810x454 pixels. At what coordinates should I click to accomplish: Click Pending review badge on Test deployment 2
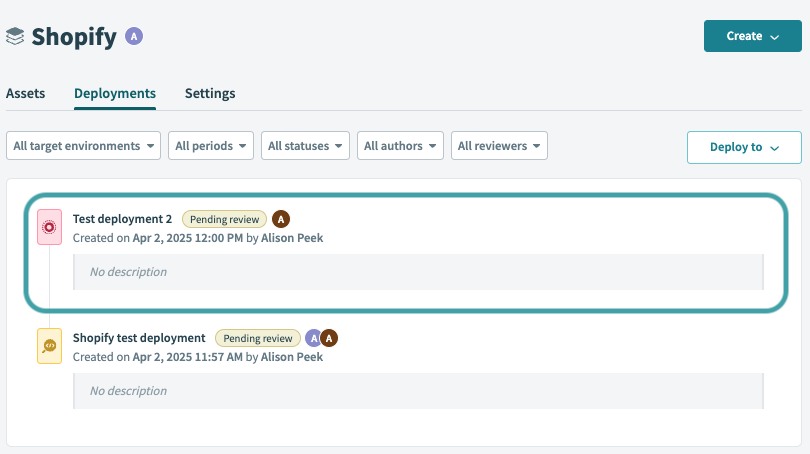pyautogui.click(x=224, y=219)
